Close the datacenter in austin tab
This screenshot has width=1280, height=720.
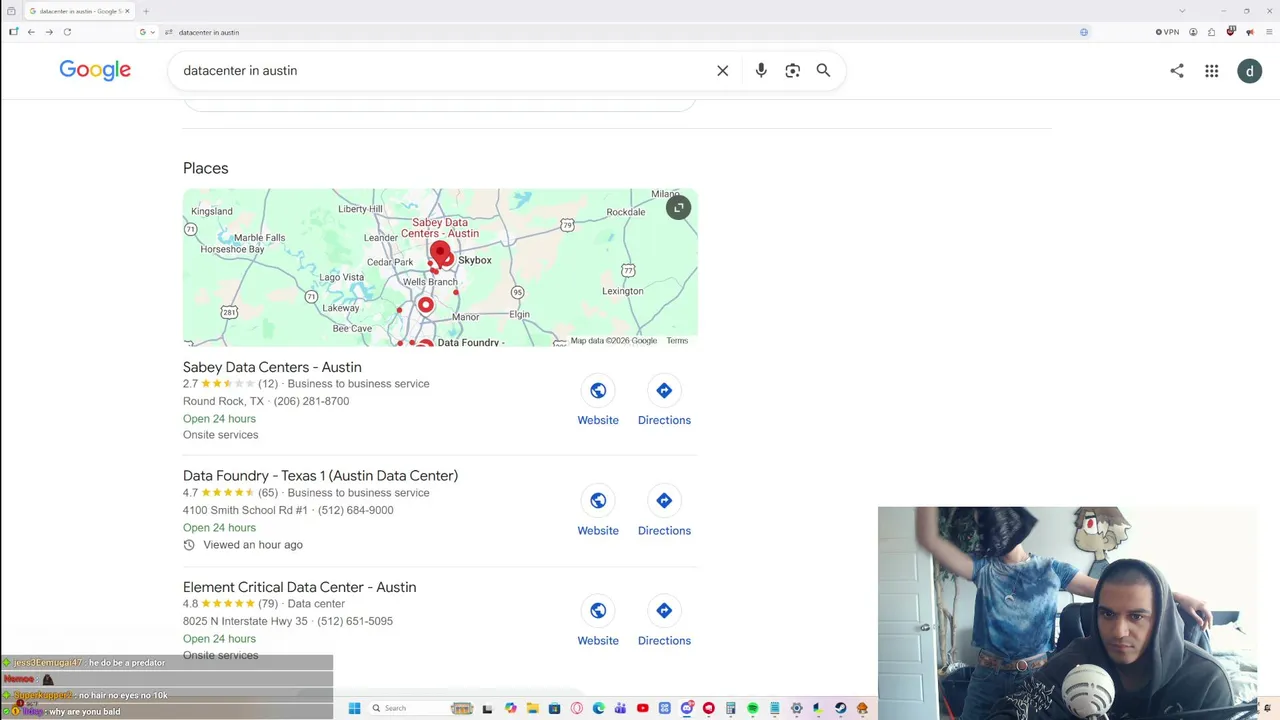pos(127,11)
